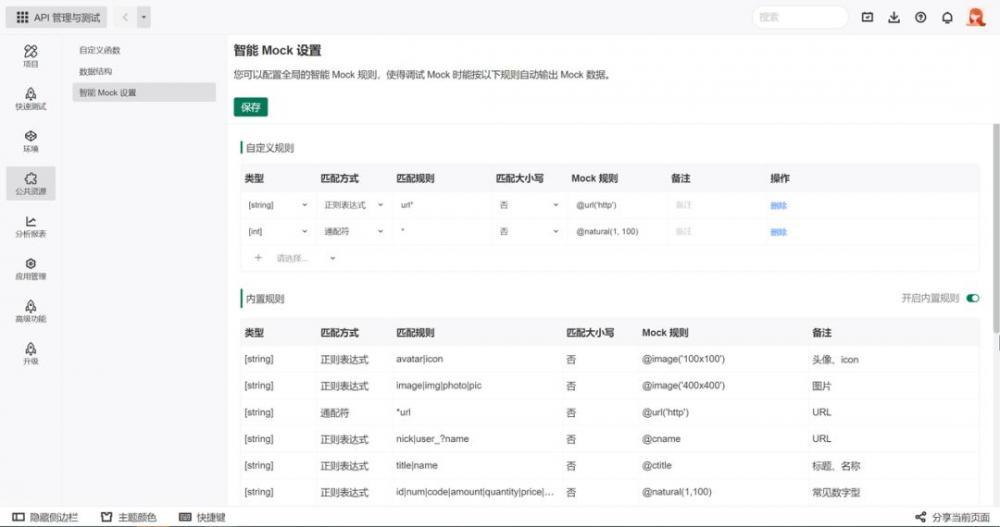The image size is (1000, 527).
Task: Open the user avatar menu
Action: coord(976,17)
